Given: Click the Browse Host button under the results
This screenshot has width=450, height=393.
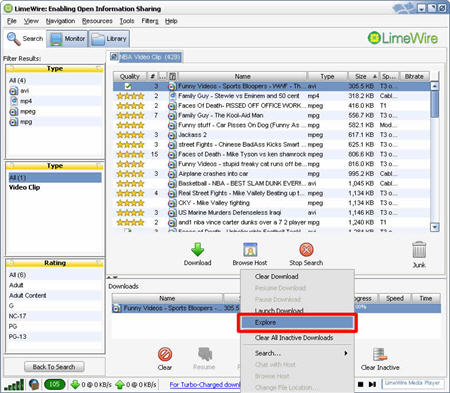Looking at the screenshot, I should click(x=250, y=254).
